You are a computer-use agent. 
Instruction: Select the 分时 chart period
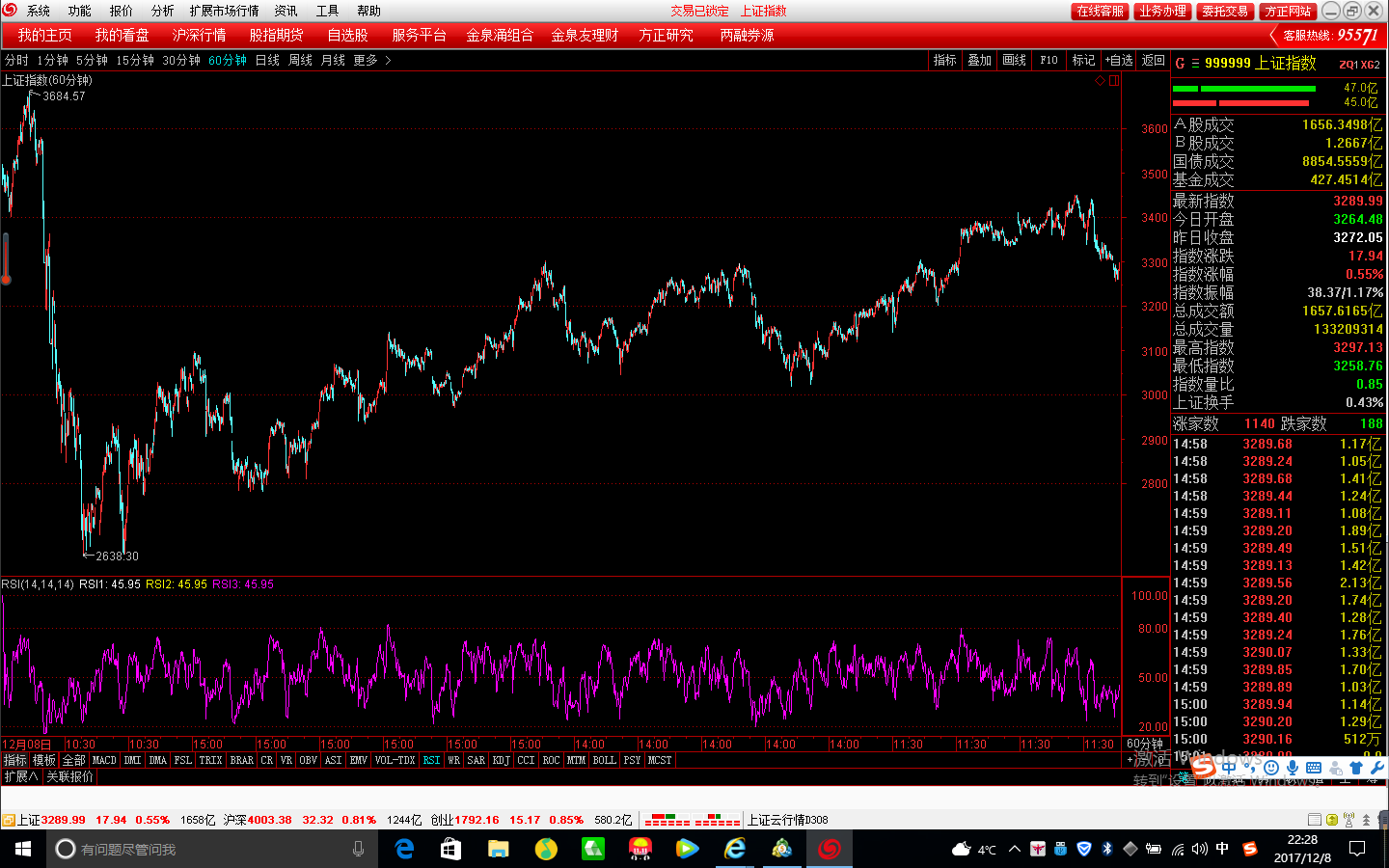pyautogui.click(x=16, y=60)
